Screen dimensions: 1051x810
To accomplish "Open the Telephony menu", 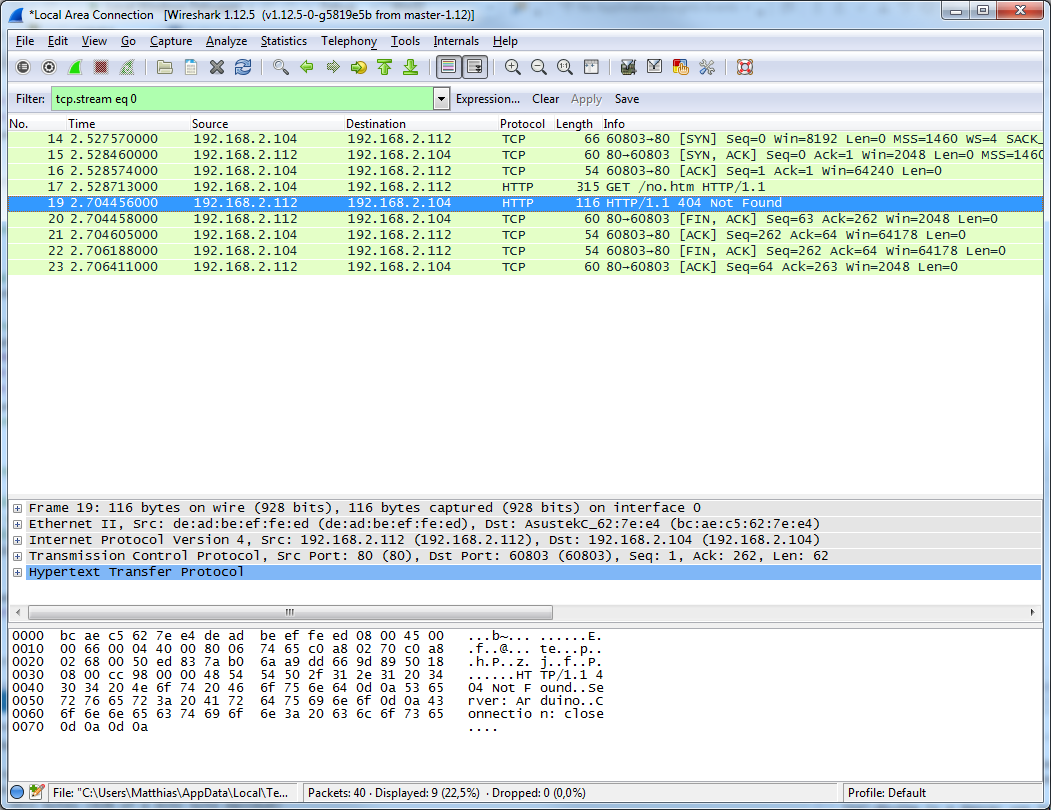I will pos(349,41).
